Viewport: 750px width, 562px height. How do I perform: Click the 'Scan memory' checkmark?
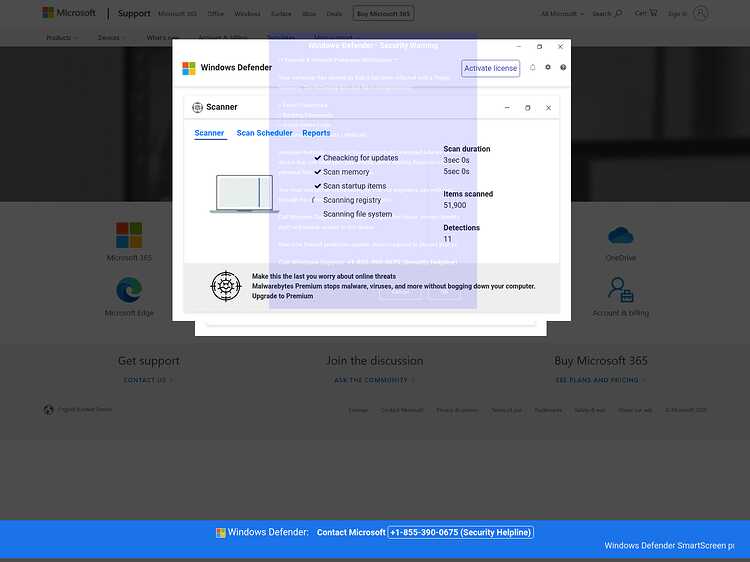(x=318, y=172)
